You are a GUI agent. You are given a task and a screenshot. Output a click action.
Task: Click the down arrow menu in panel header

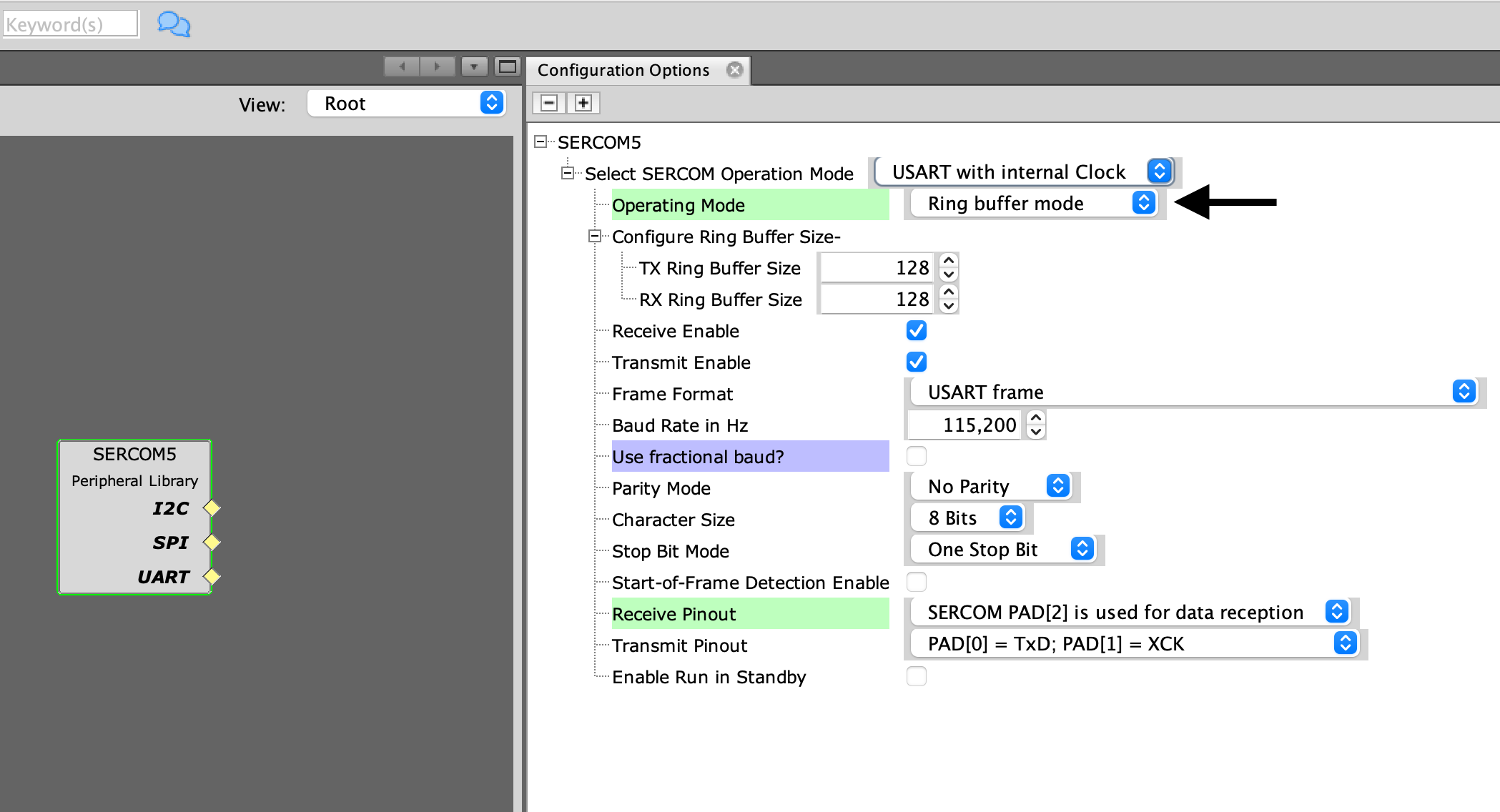point(473,67)
